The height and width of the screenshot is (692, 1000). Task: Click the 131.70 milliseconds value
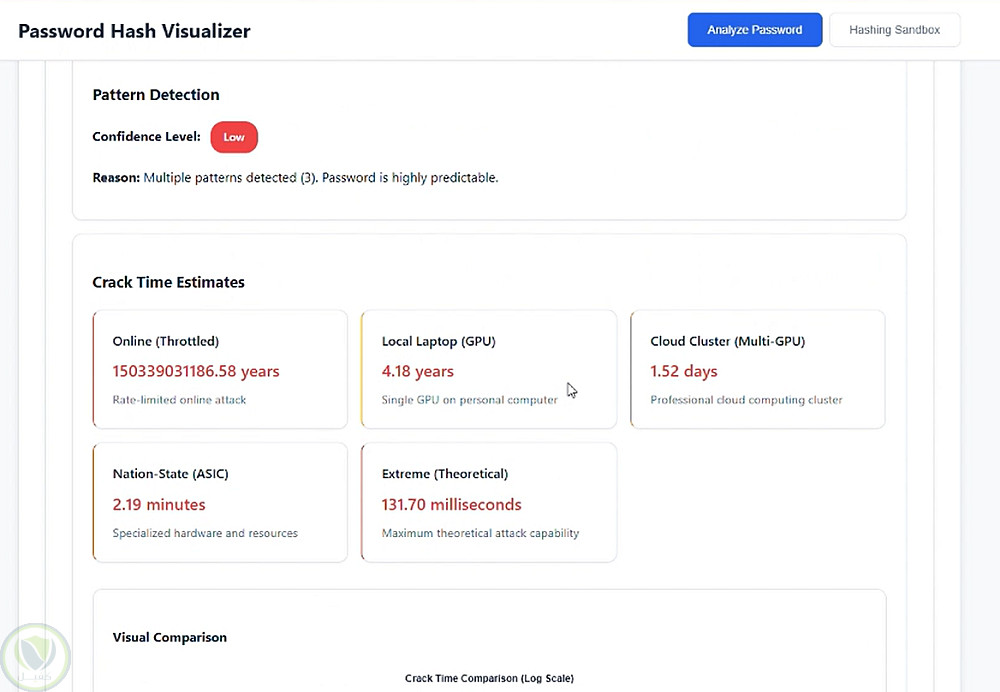(451, 504)
